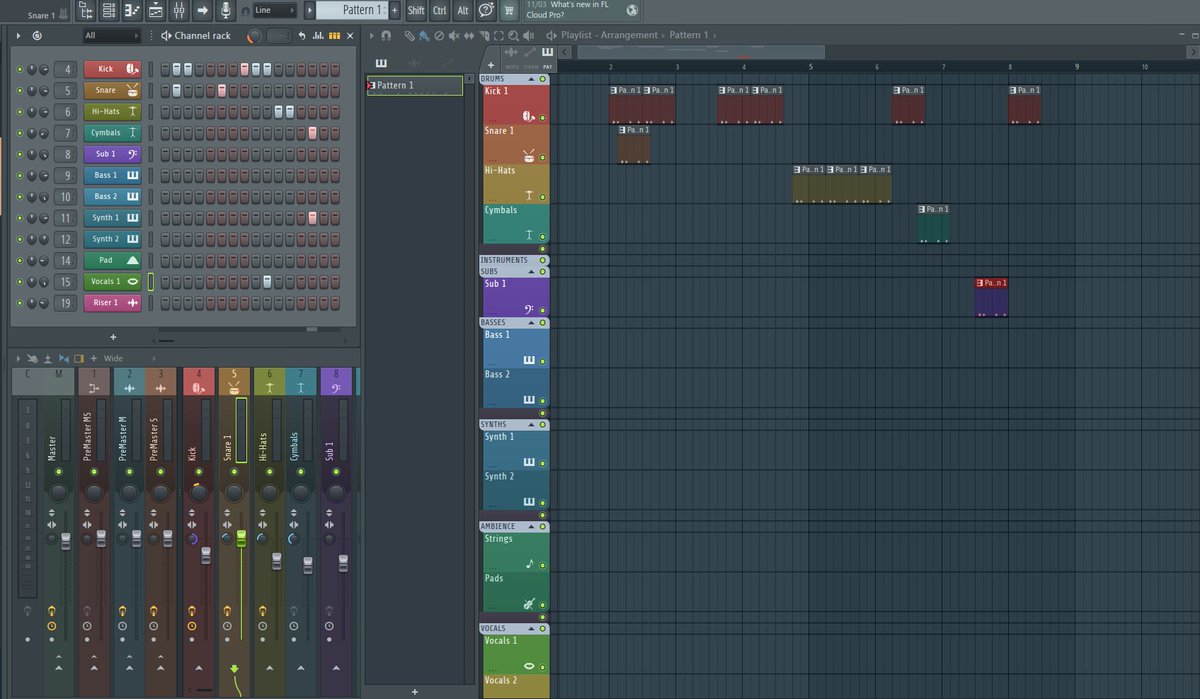Collapse the BASSES track group

[x=533, y=322]
